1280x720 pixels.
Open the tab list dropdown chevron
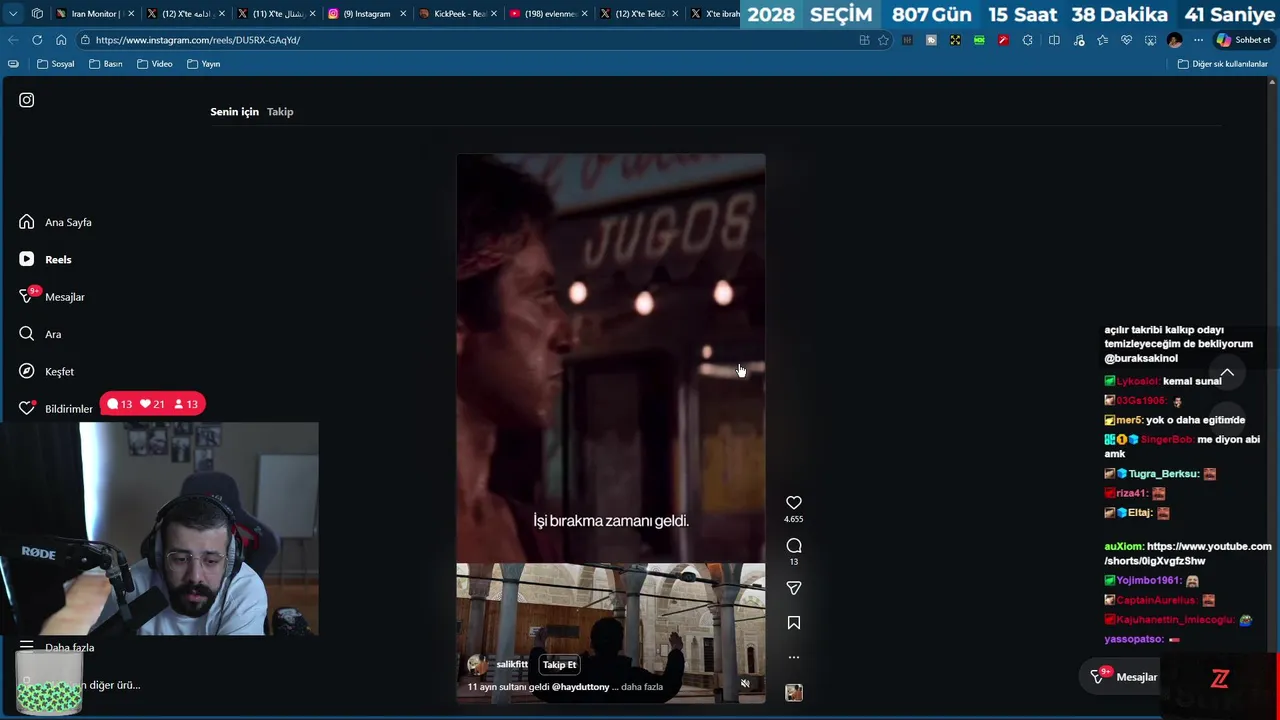tap(13, 14)
